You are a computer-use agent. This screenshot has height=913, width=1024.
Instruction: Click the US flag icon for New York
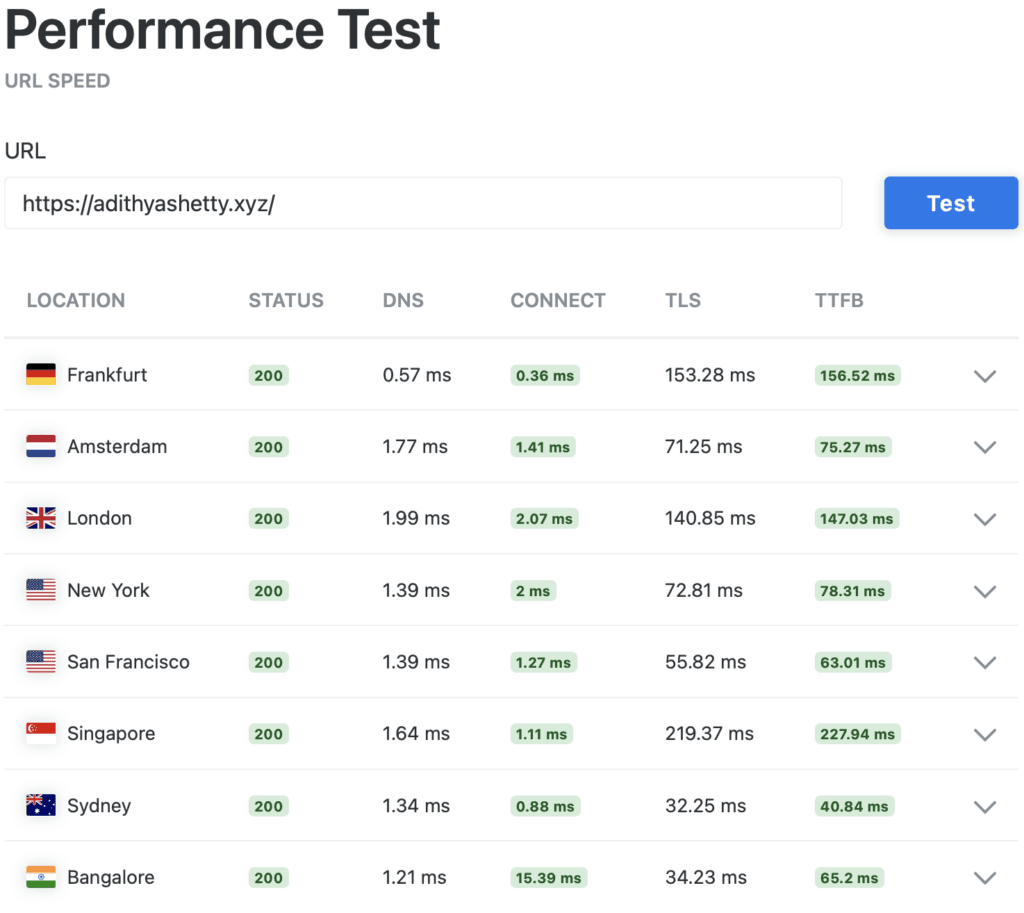click(x=40, y=590)
